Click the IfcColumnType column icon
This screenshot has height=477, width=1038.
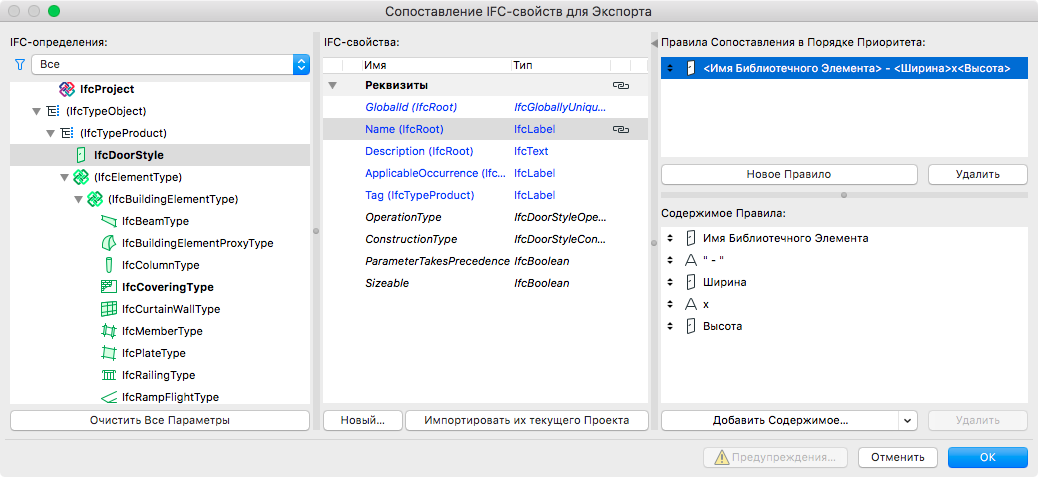109,265
